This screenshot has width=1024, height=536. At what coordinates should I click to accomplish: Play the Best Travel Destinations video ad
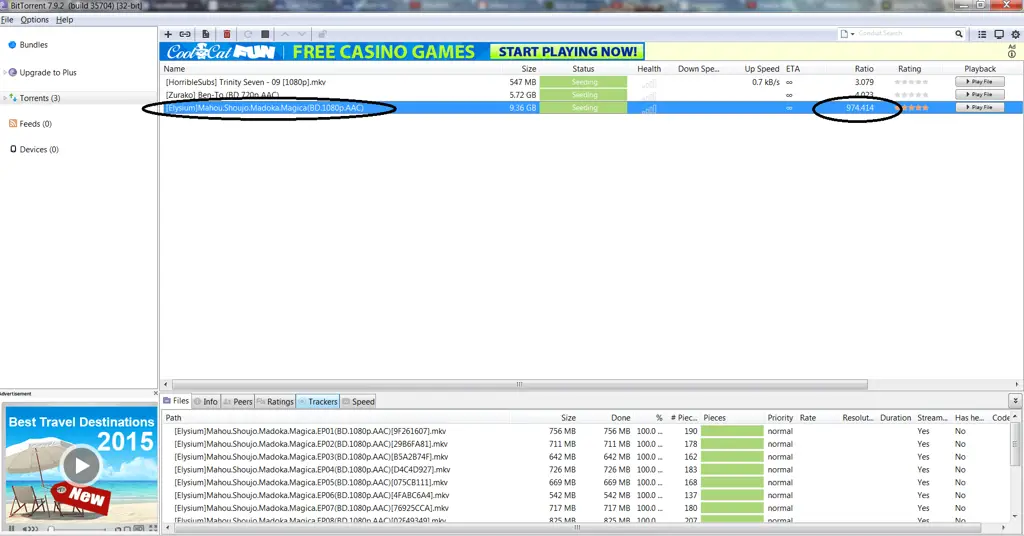(x=81, y=465)
